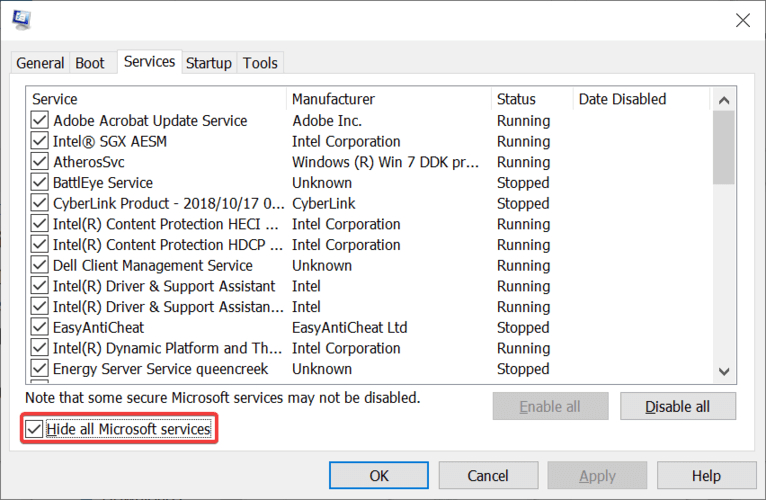766x500 pixels.
Task: Click the Date Disabled column header
Action: point(641,99)
